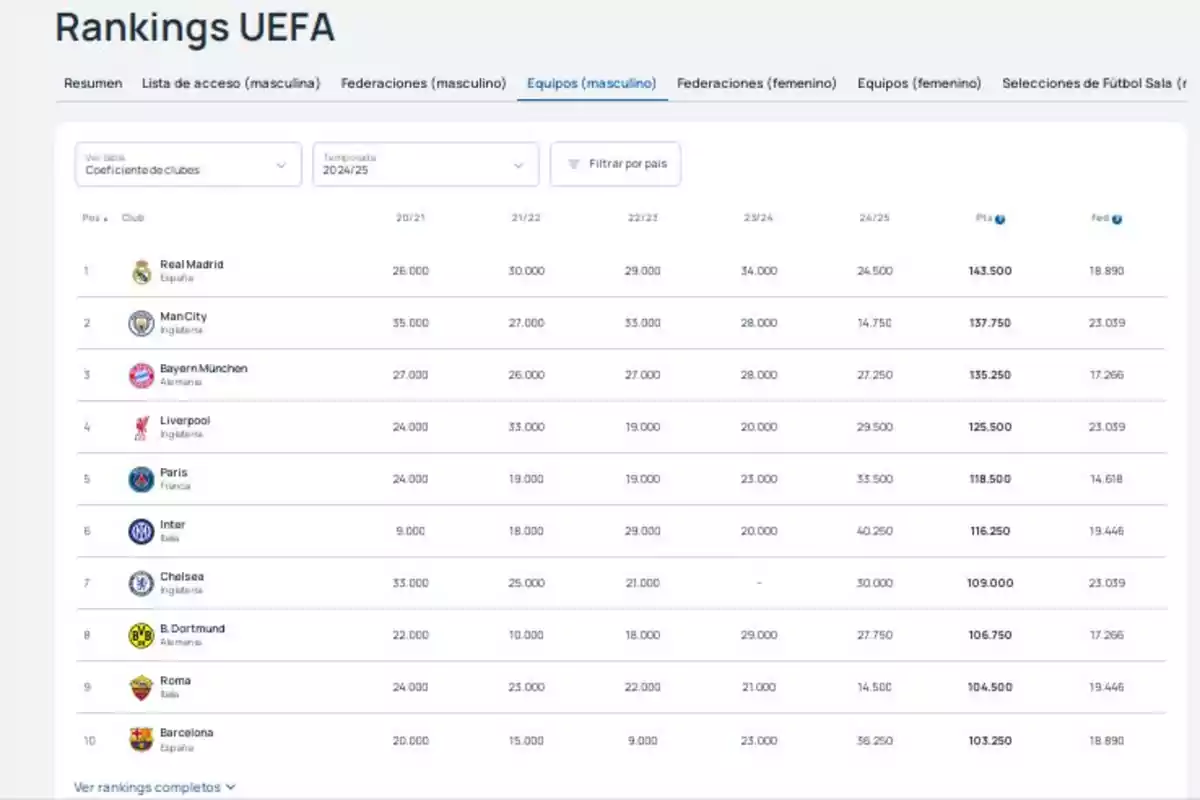Open the Liverpool club link
Screen dimensions: 1200x800
coord(185,421)
